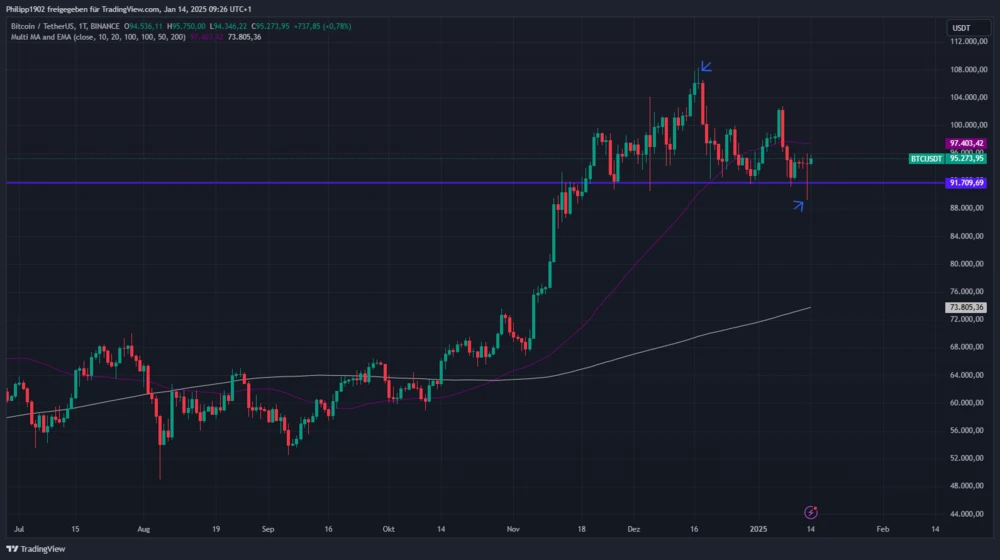Click the Feb label on time axis
The image size is (1000, 560).
(x=883, y=529)
